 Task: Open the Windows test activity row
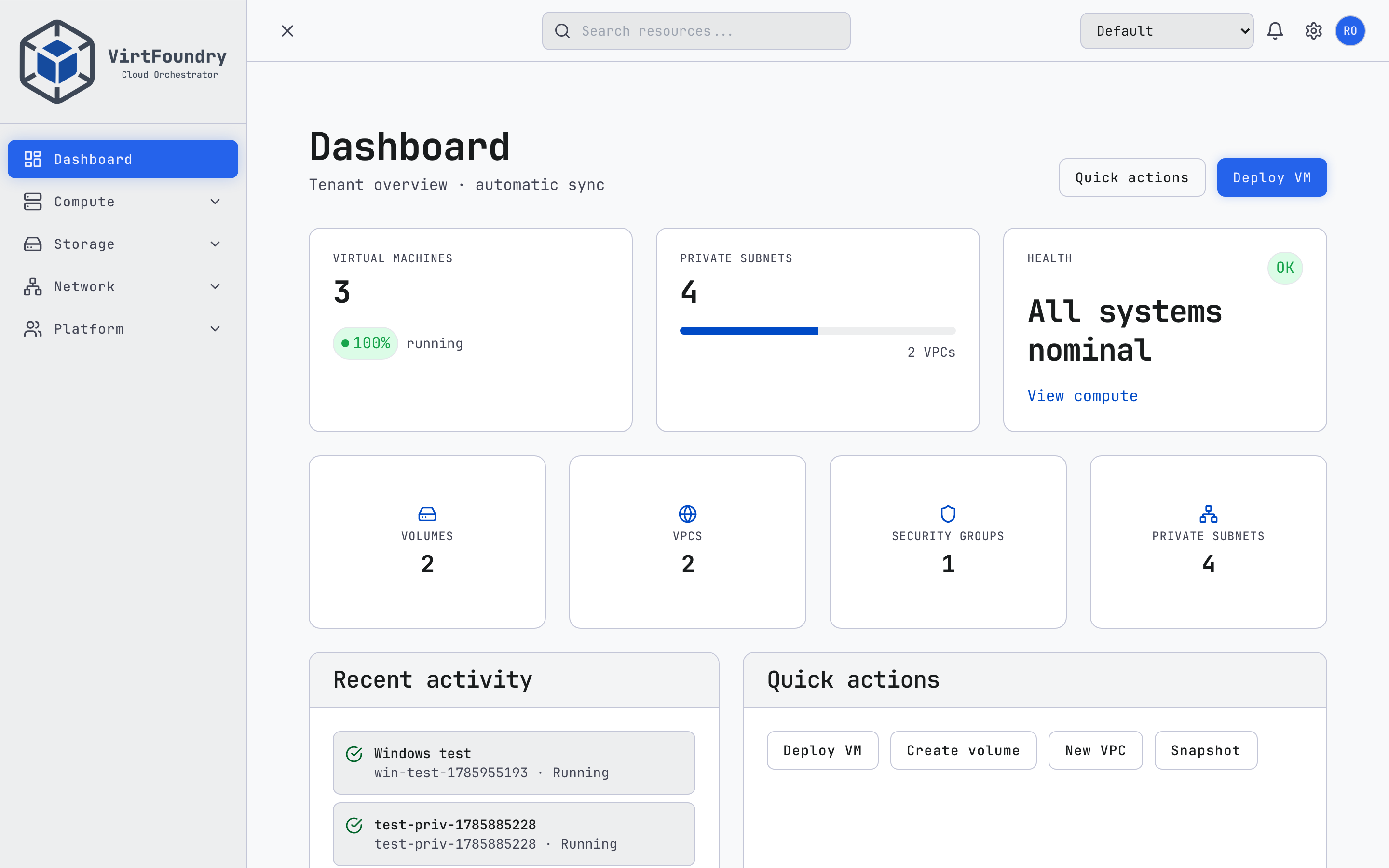click(514, 763)
